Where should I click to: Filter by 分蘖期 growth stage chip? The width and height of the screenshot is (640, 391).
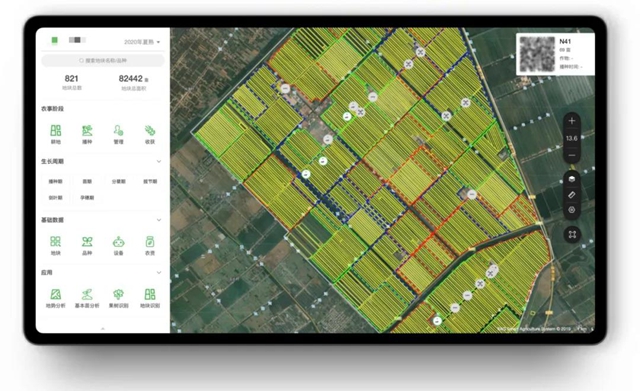pyautogui.click(x=118, y=181)
